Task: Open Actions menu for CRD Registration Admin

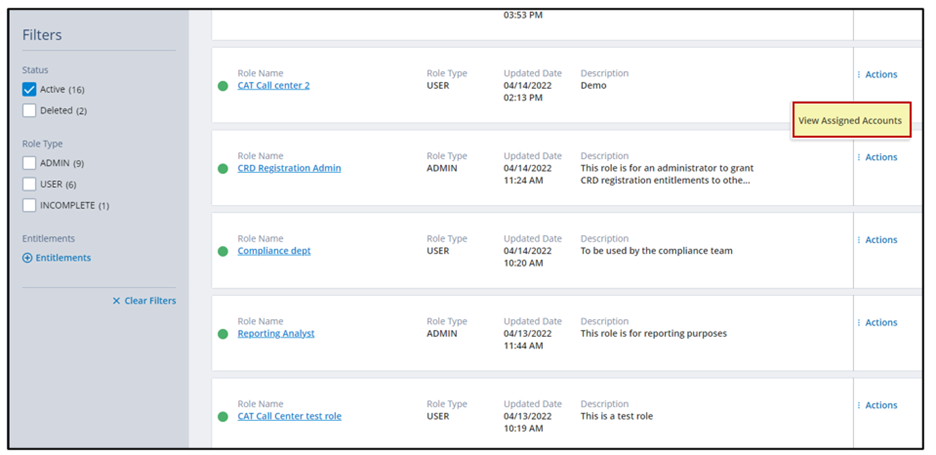Action: pos(877,157)
